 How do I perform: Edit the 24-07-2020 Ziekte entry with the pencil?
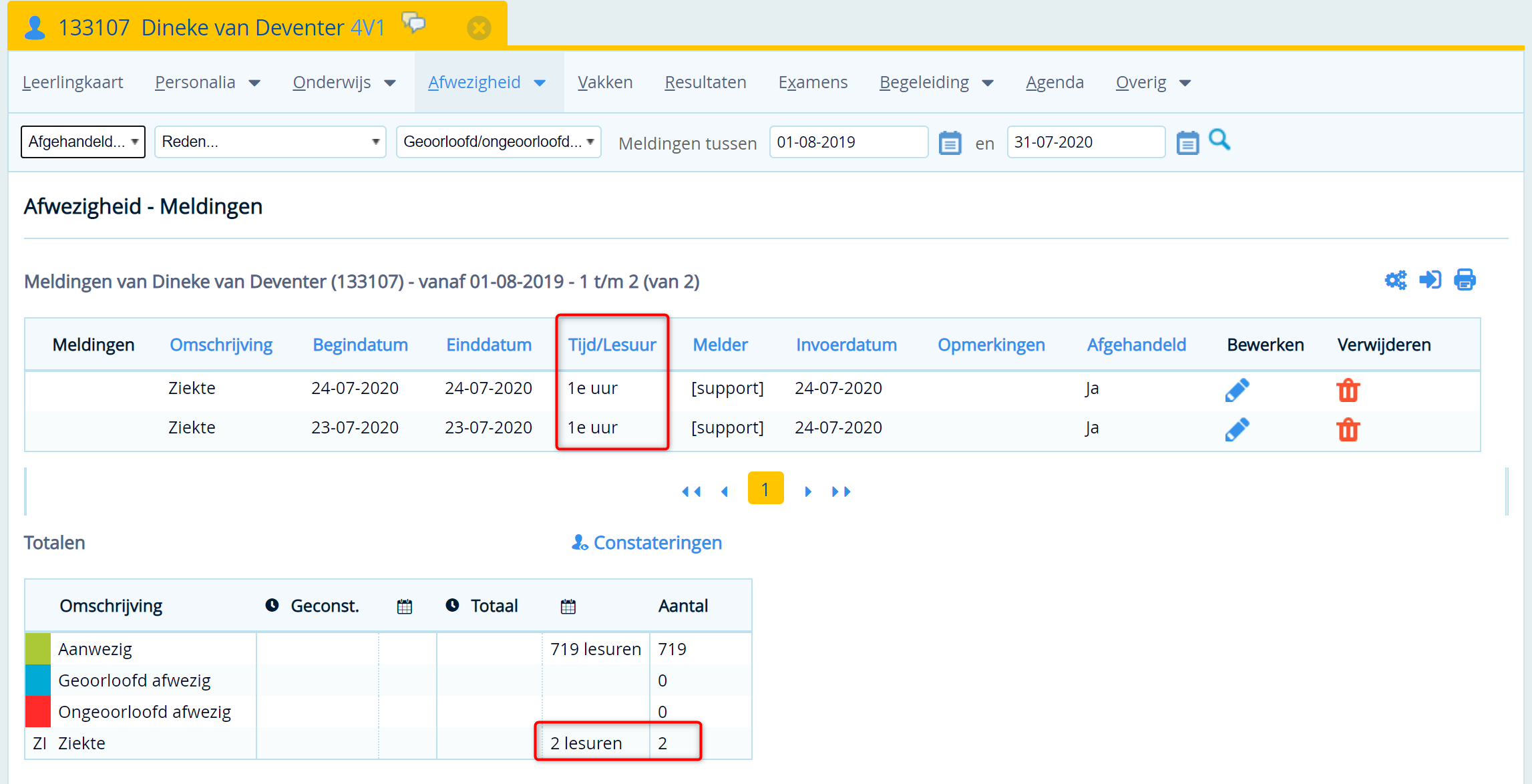pyautogui.click(x=1237, y=389)
